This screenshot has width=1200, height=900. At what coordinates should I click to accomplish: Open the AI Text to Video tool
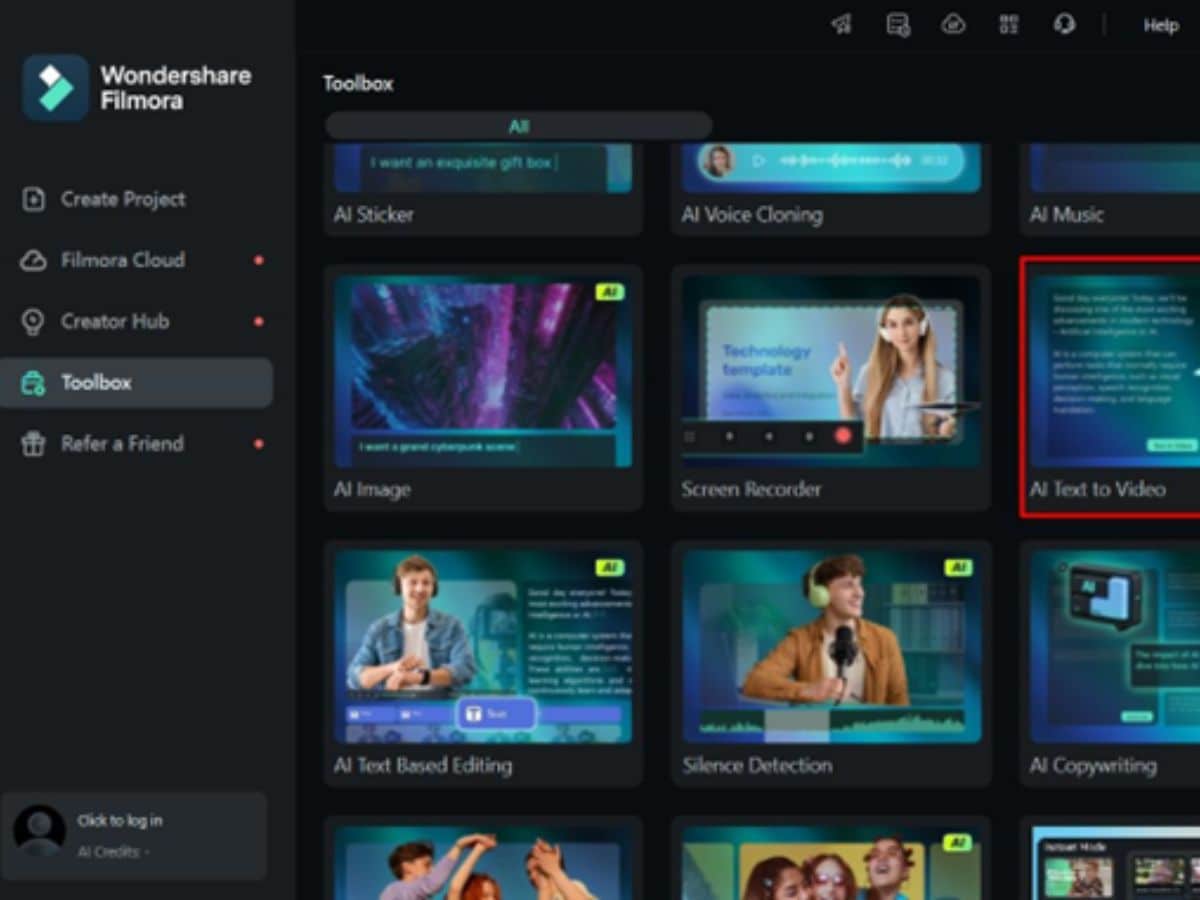(1110, 388)
